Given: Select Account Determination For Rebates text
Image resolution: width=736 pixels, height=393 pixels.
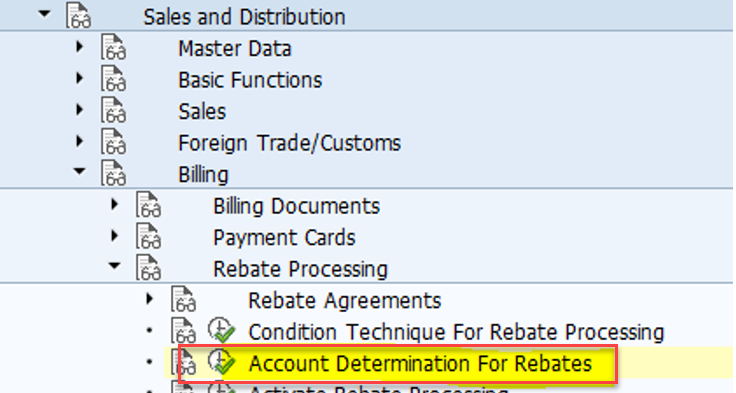Looking at the screenshot, I should tap(420, 364).
